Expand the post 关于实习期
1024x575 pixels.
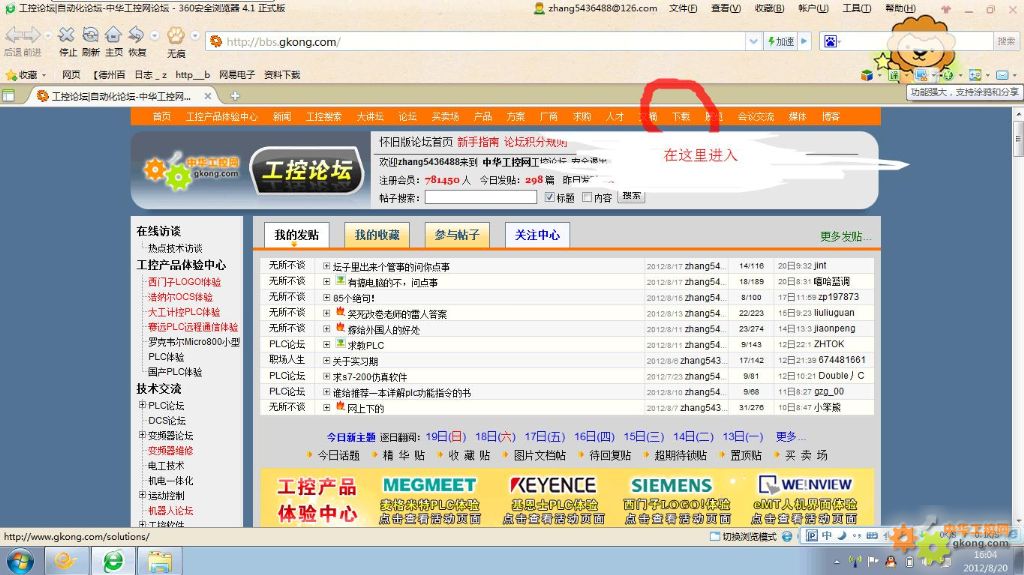coord(327,361)
